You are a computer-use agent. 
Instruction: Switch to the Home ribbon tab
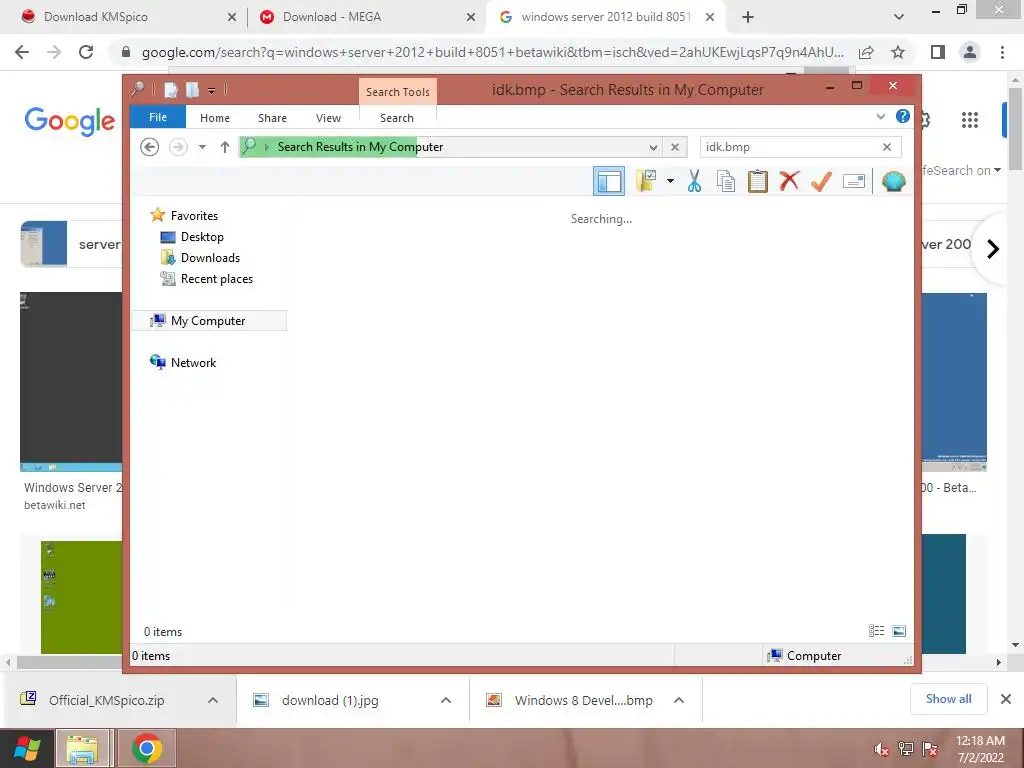215,118
